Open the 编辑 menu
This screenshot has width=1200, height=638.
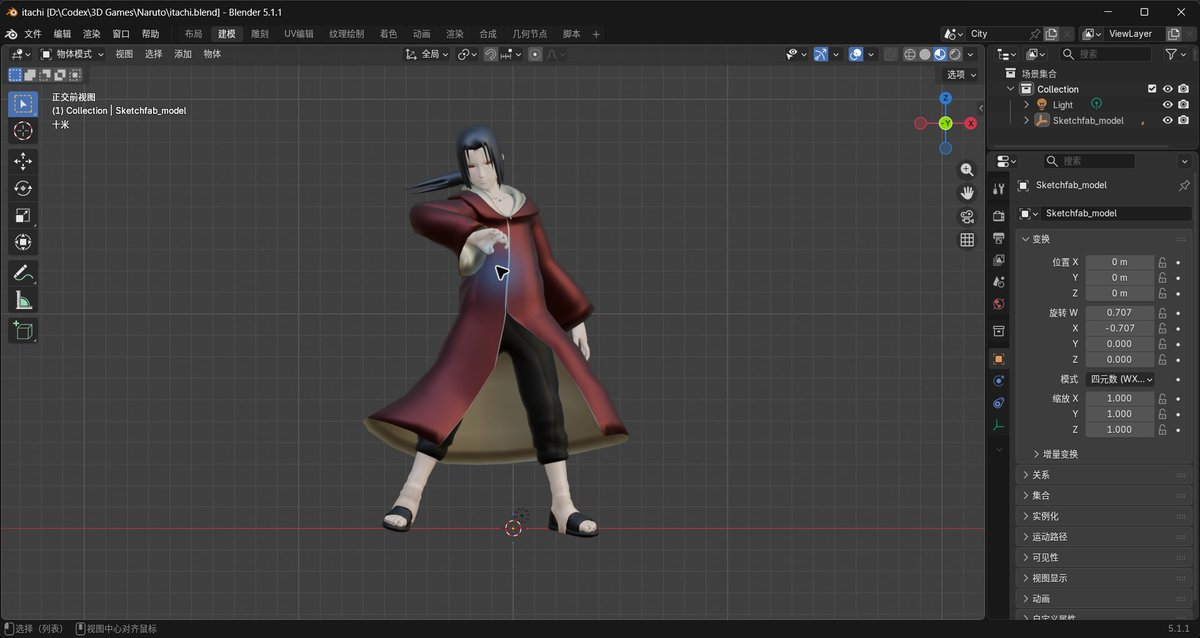(x=62, y=34)
